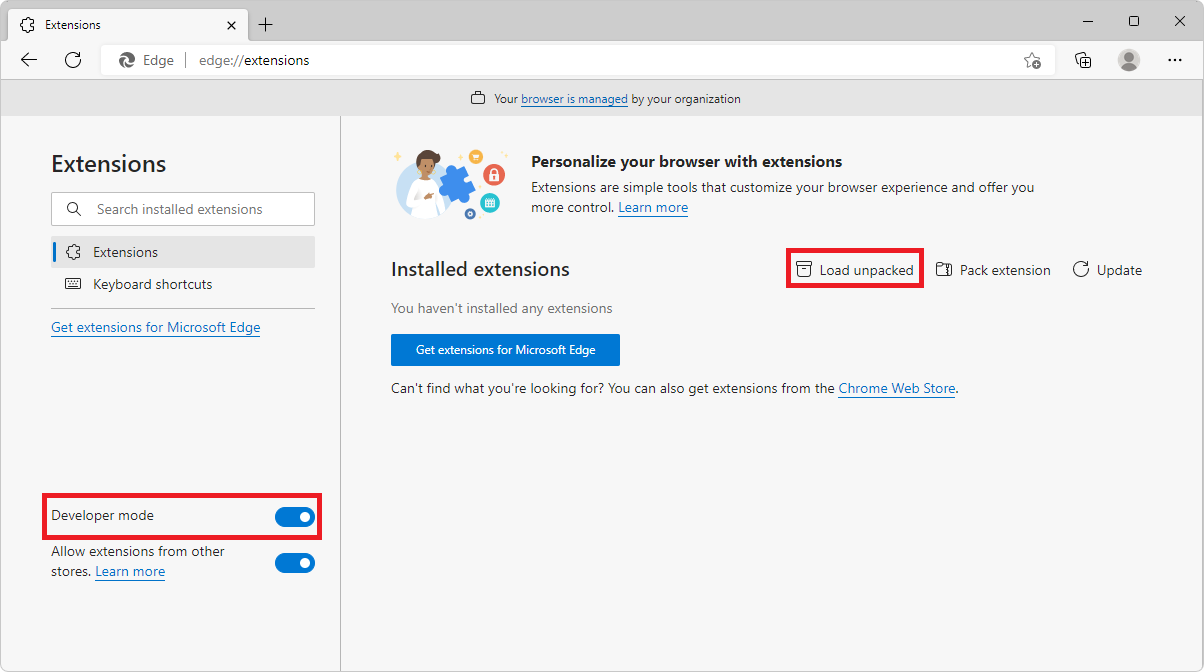Click Get extensions for Microsoft Edge button
Image resolution: width=1204 pixels, height=672 pixels.
[505, 349]
